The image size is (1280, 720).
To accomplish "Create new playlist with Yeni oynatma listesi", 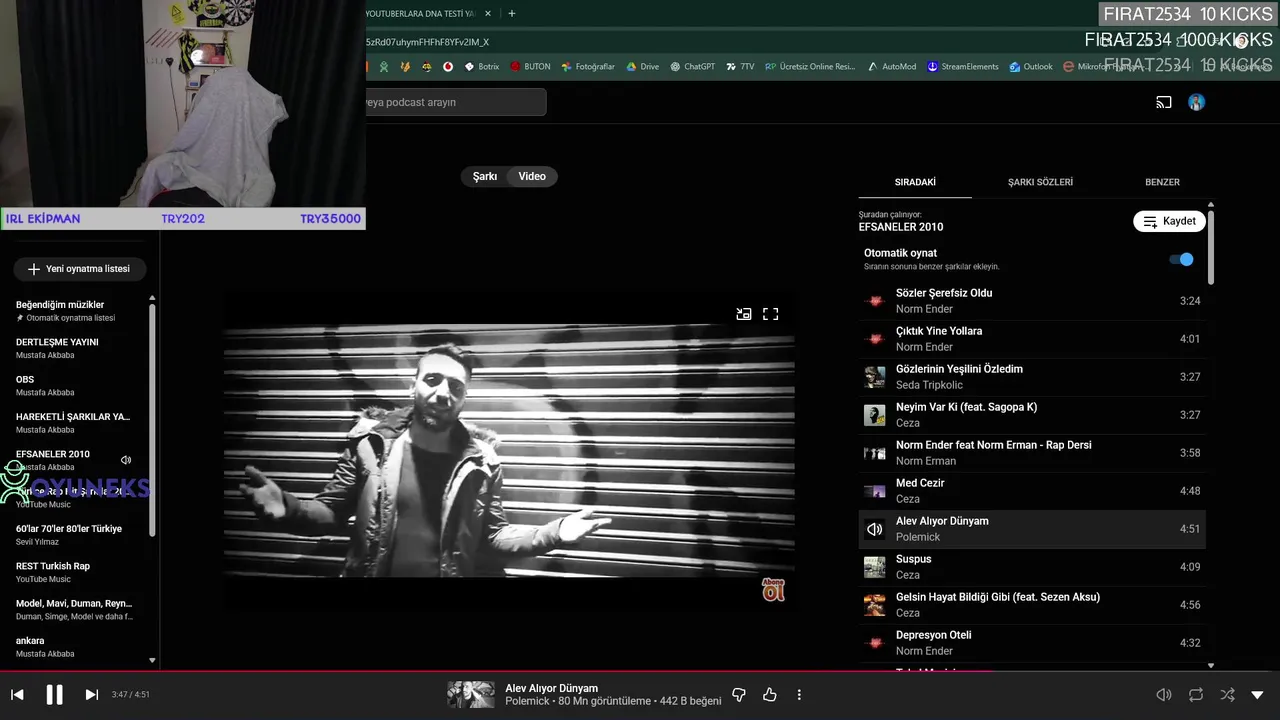I will pyautogui.click(x=79, y=269).
